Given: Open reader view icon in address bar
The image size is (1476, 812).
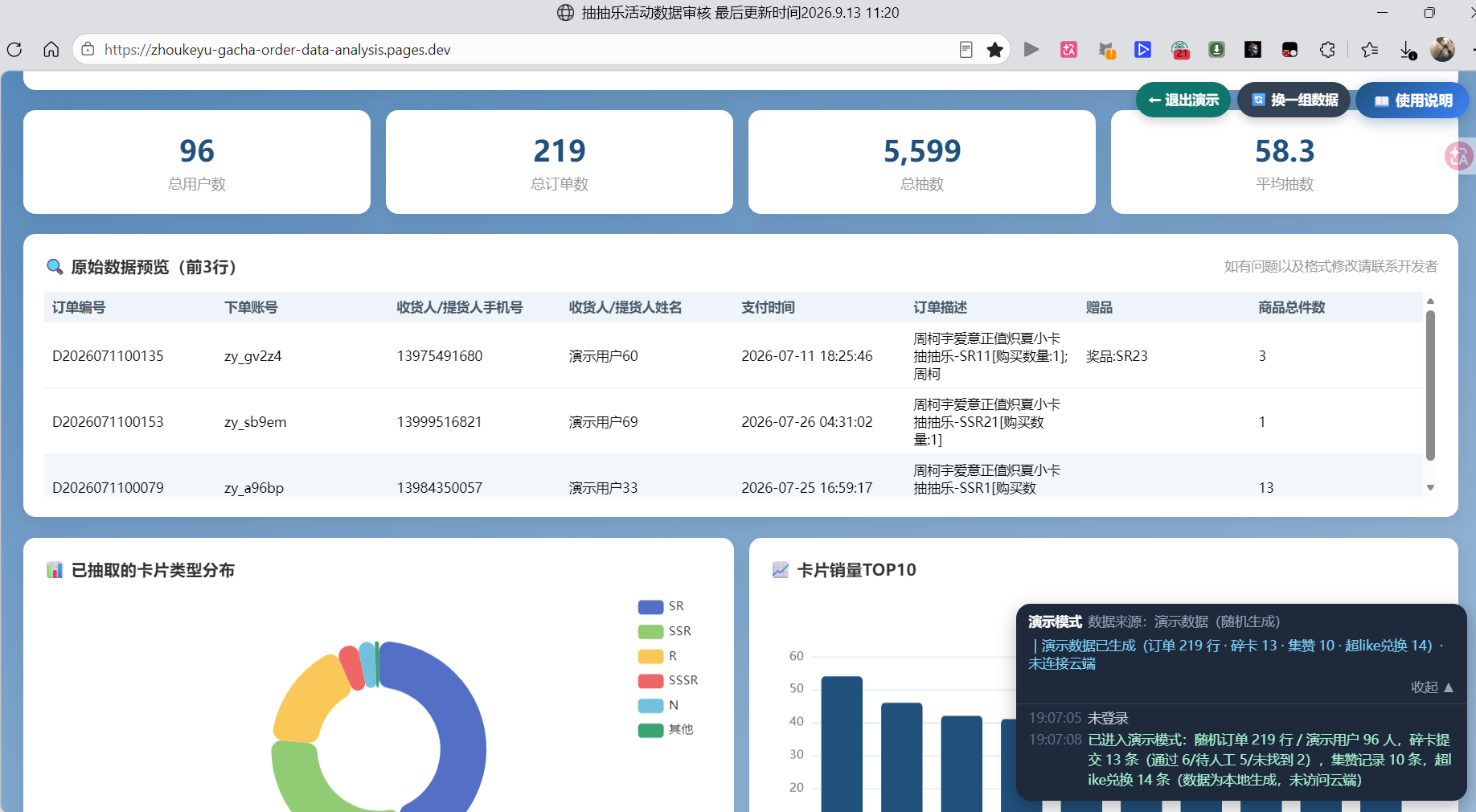Looking at the screenshot, I should point(966,50).
